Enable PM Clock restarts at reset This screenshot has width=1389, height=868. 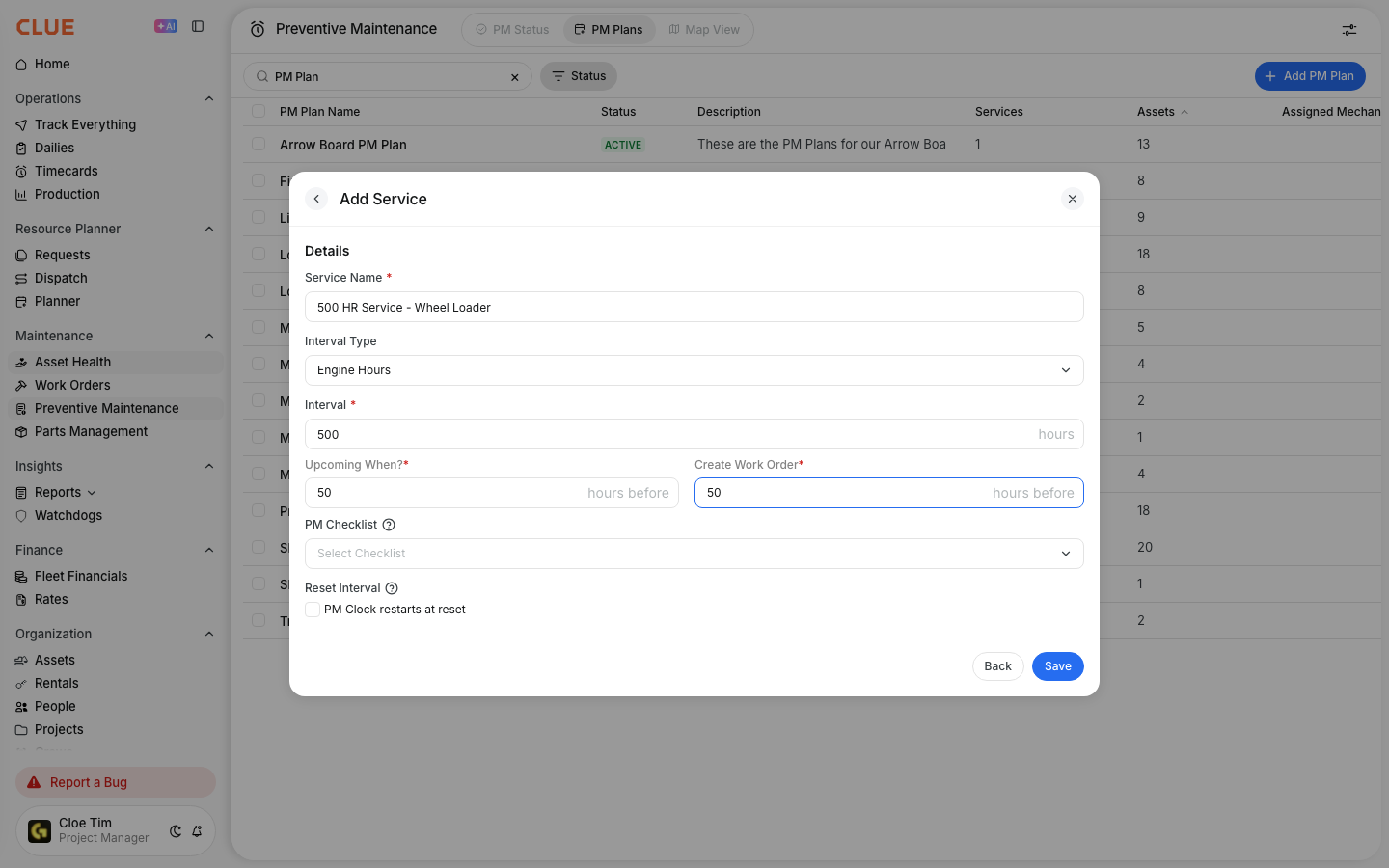coord(313,610)
